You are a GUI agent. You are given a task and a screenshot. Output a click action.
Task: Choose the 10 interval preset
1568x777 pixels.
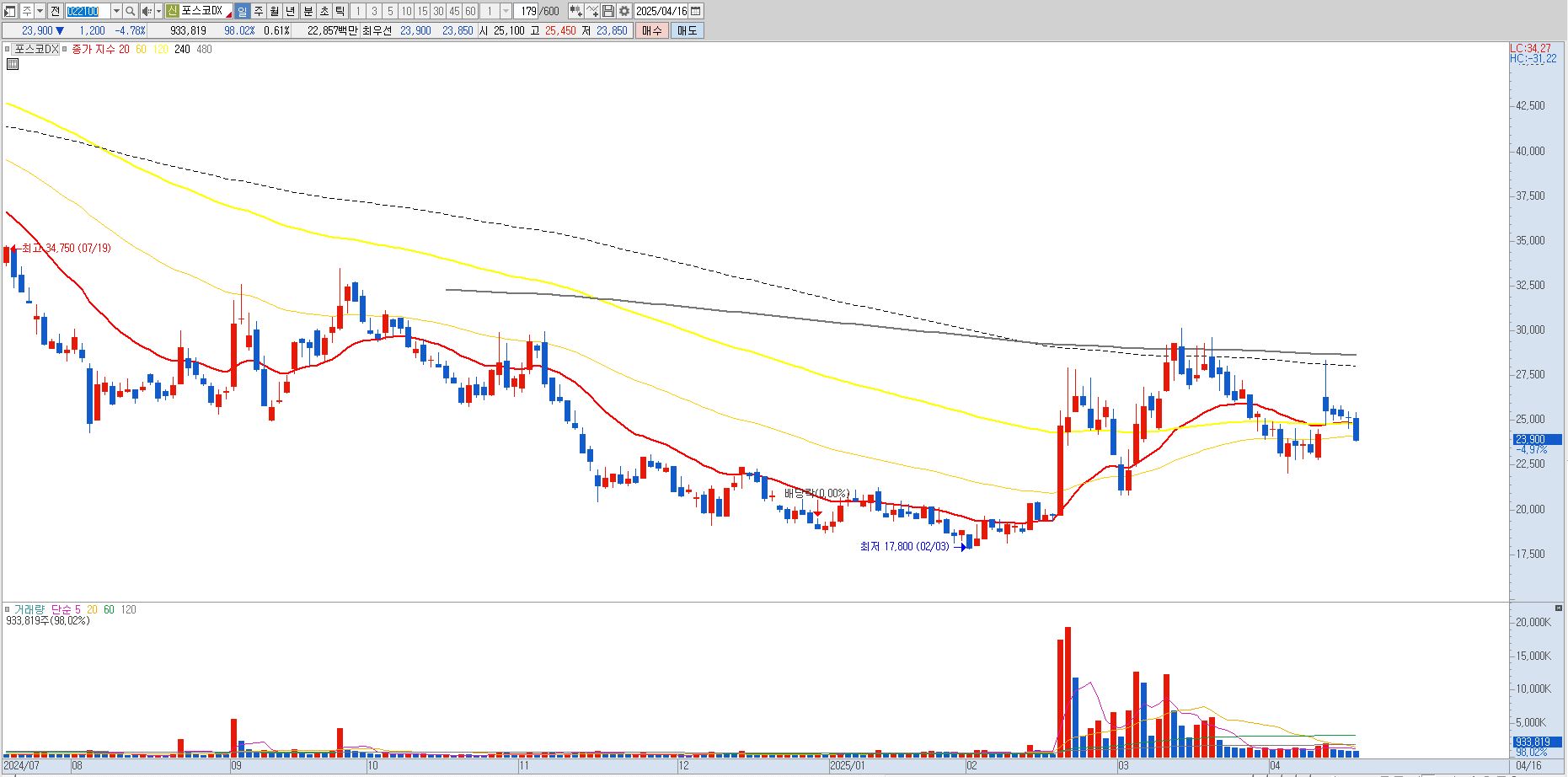click(x=406, y=11)
